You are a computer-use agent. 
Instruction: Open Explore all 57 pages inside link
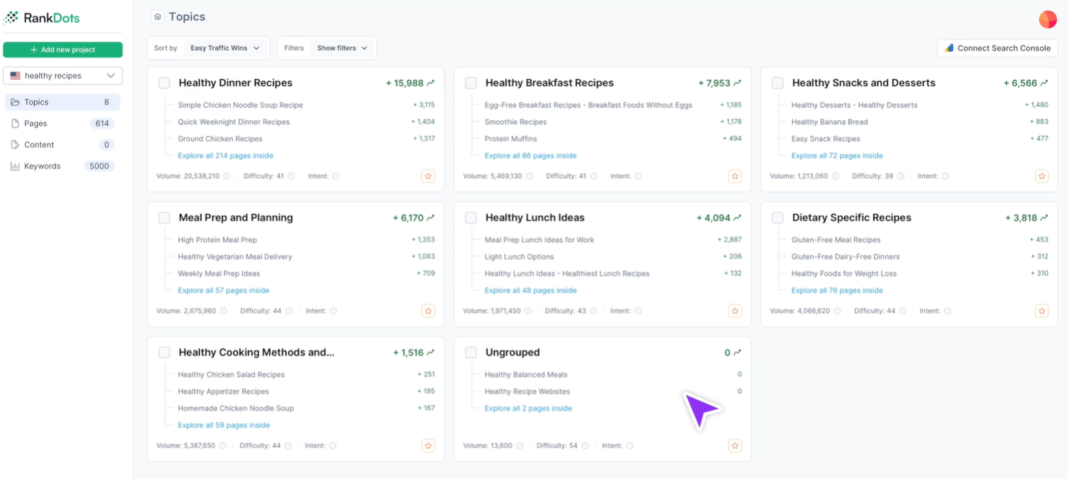point(224,290)
